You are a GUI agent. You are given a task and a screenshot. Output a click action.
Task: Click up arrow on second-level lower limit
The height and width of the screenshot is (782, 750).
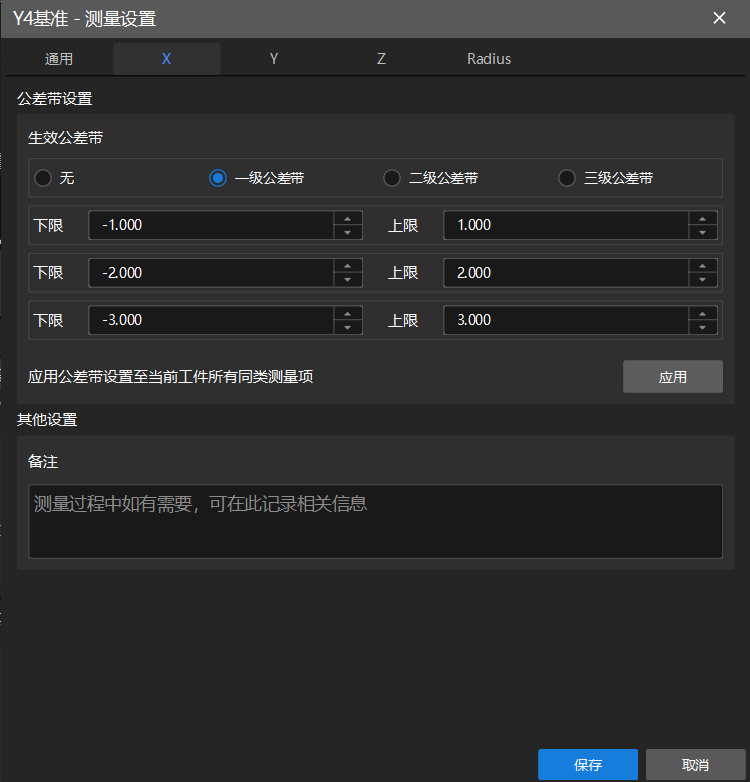point(347,266)
